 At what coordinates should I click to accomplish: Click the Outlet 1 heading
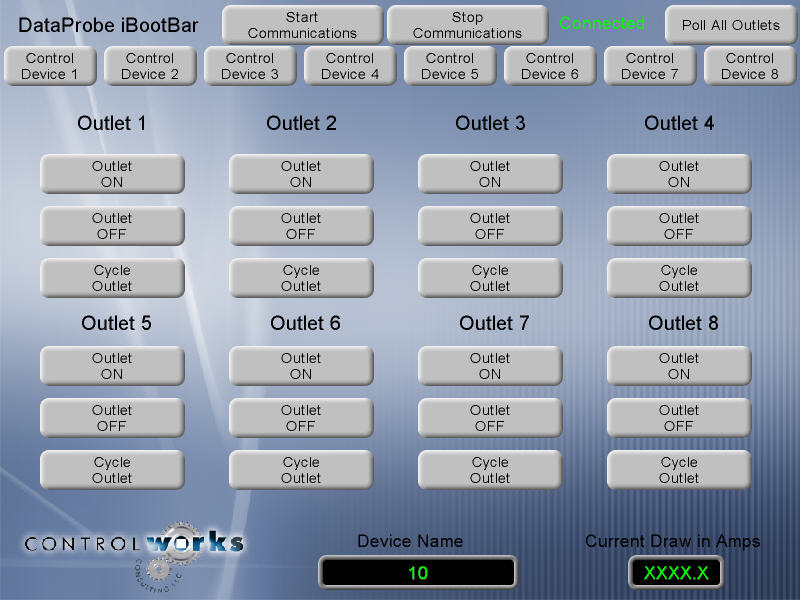coord(112,123)
